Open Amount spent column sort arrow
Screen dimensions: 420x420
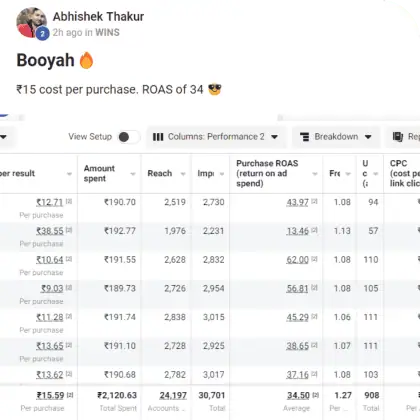click(133, 174)
